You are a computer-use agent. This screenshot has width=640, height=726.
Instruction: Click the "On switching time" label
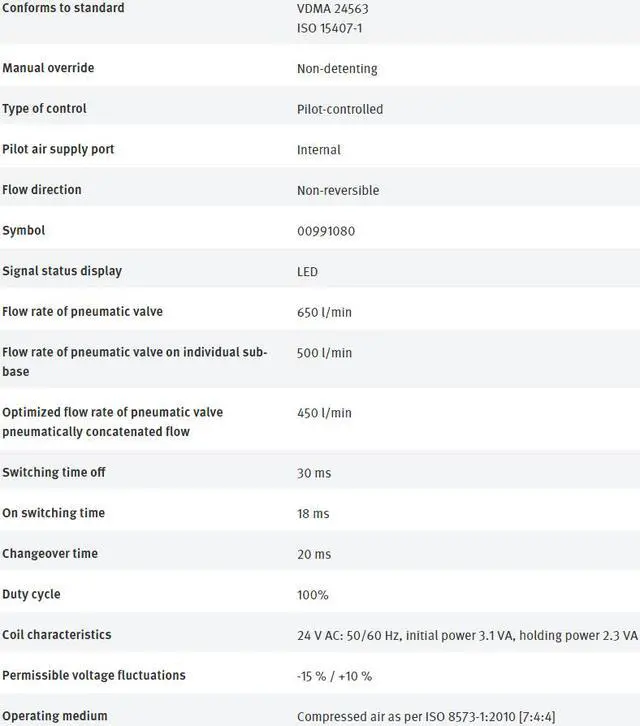pyautogui.click(x=53, y=513)
